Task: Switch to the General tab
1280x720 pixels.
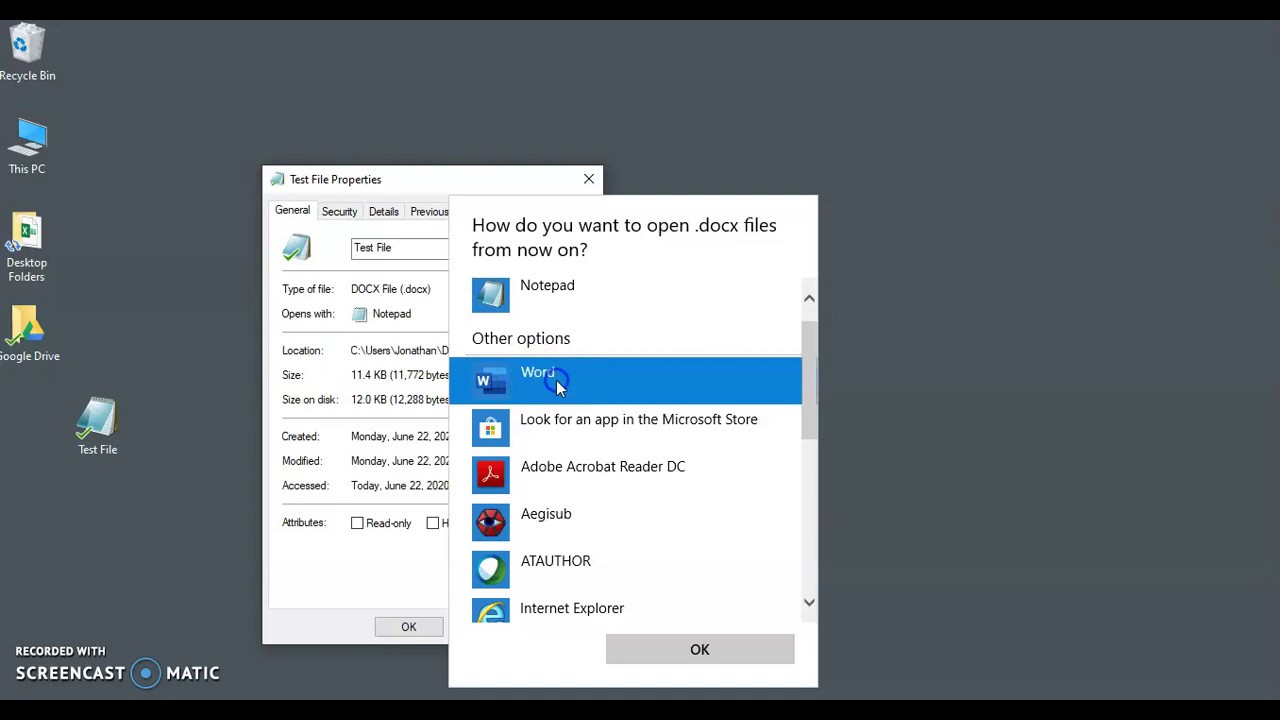Action: pyautogui.click(x=292, y=211)
